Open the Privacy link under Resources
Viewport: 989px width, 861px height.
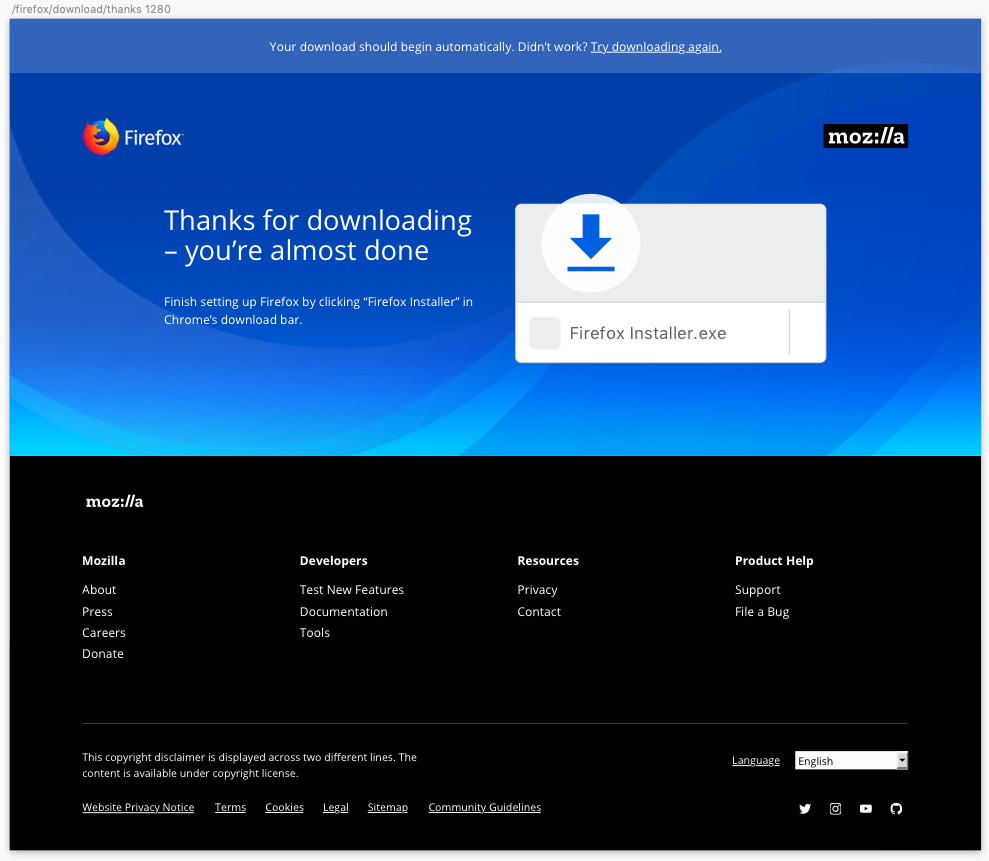tap(537, 590)
